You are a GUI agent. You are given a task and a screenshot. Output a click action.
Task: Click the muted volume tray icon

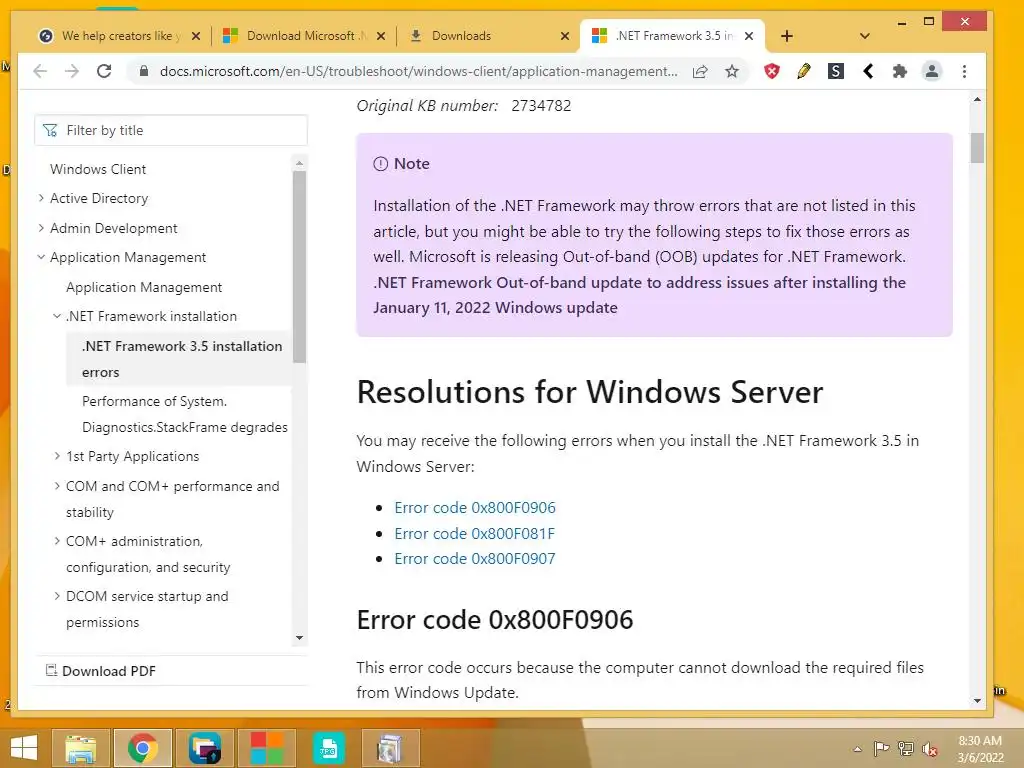(x=930, y=748)
